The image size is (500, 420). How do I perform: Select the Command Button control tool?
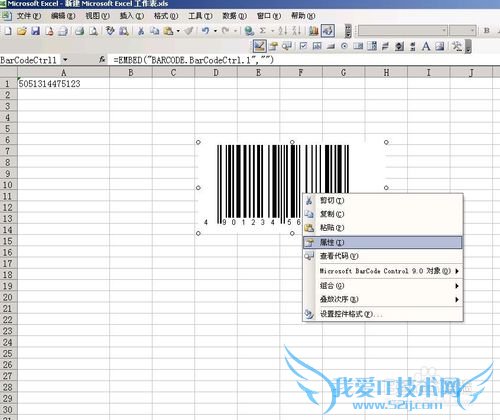point(331,46)
